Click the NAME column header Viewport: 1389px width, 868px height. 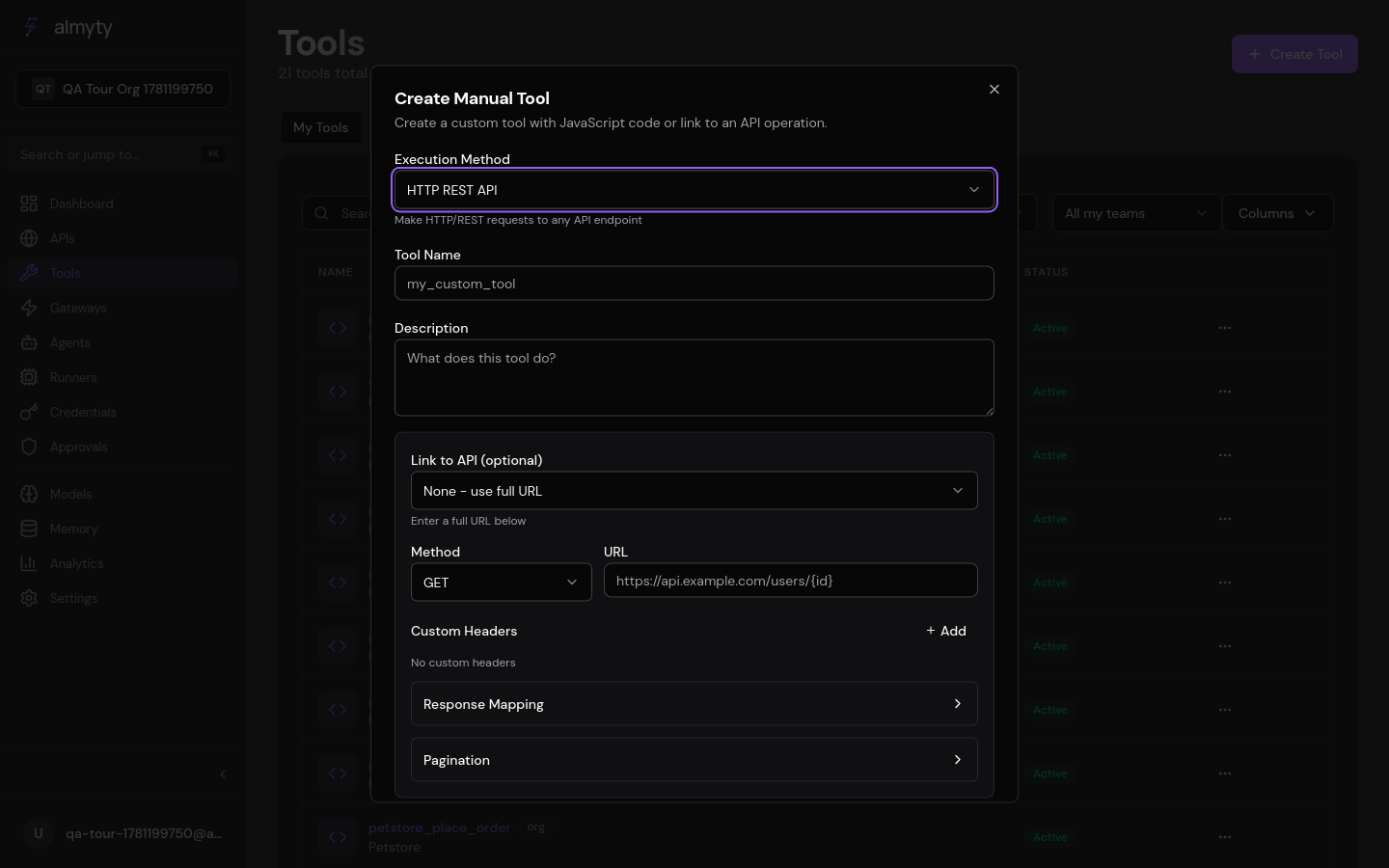(336, 272)
